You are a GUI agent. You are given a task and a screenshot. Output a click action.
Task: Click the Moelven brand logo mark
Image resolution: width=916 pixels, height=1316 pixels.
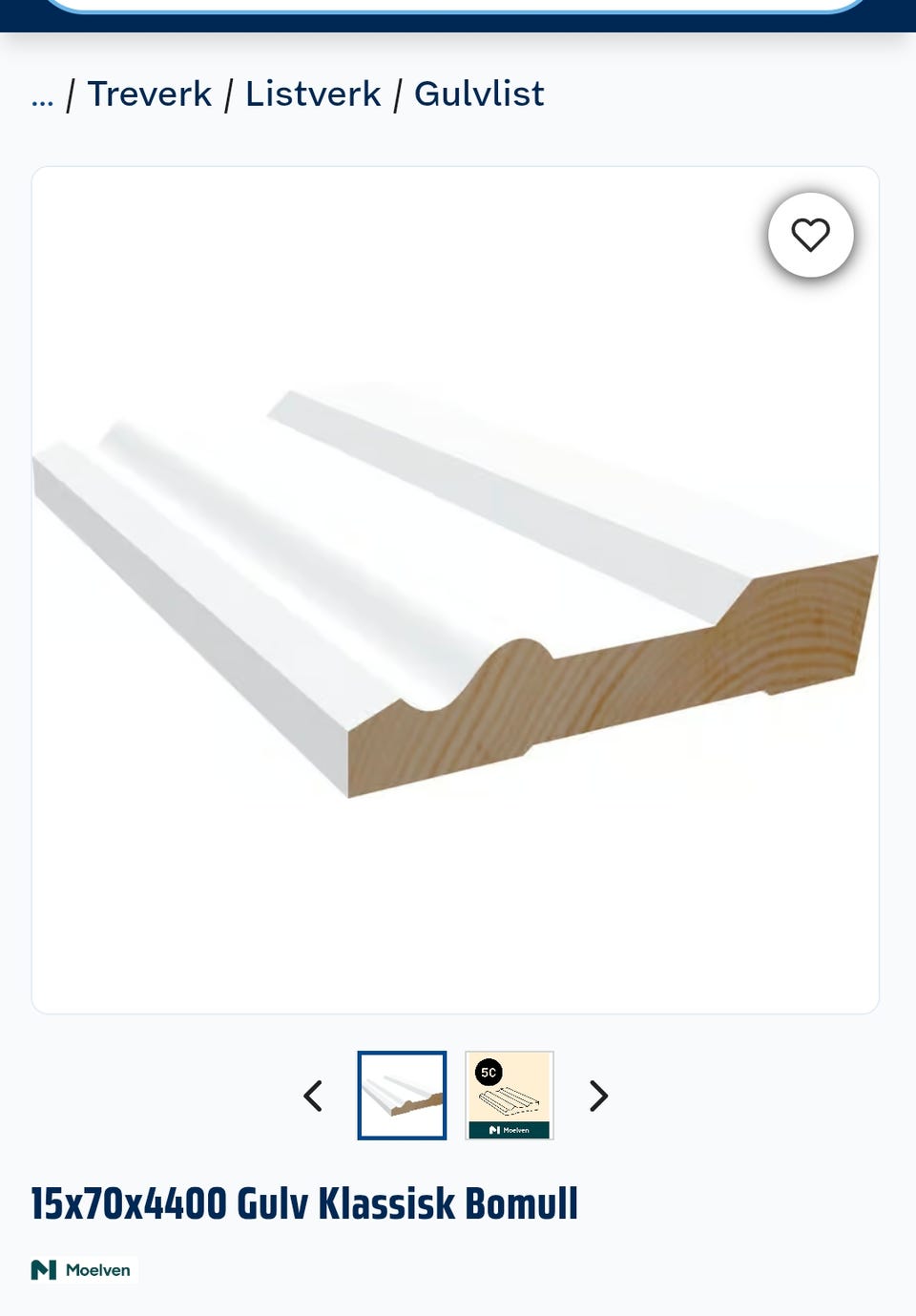44,1270
